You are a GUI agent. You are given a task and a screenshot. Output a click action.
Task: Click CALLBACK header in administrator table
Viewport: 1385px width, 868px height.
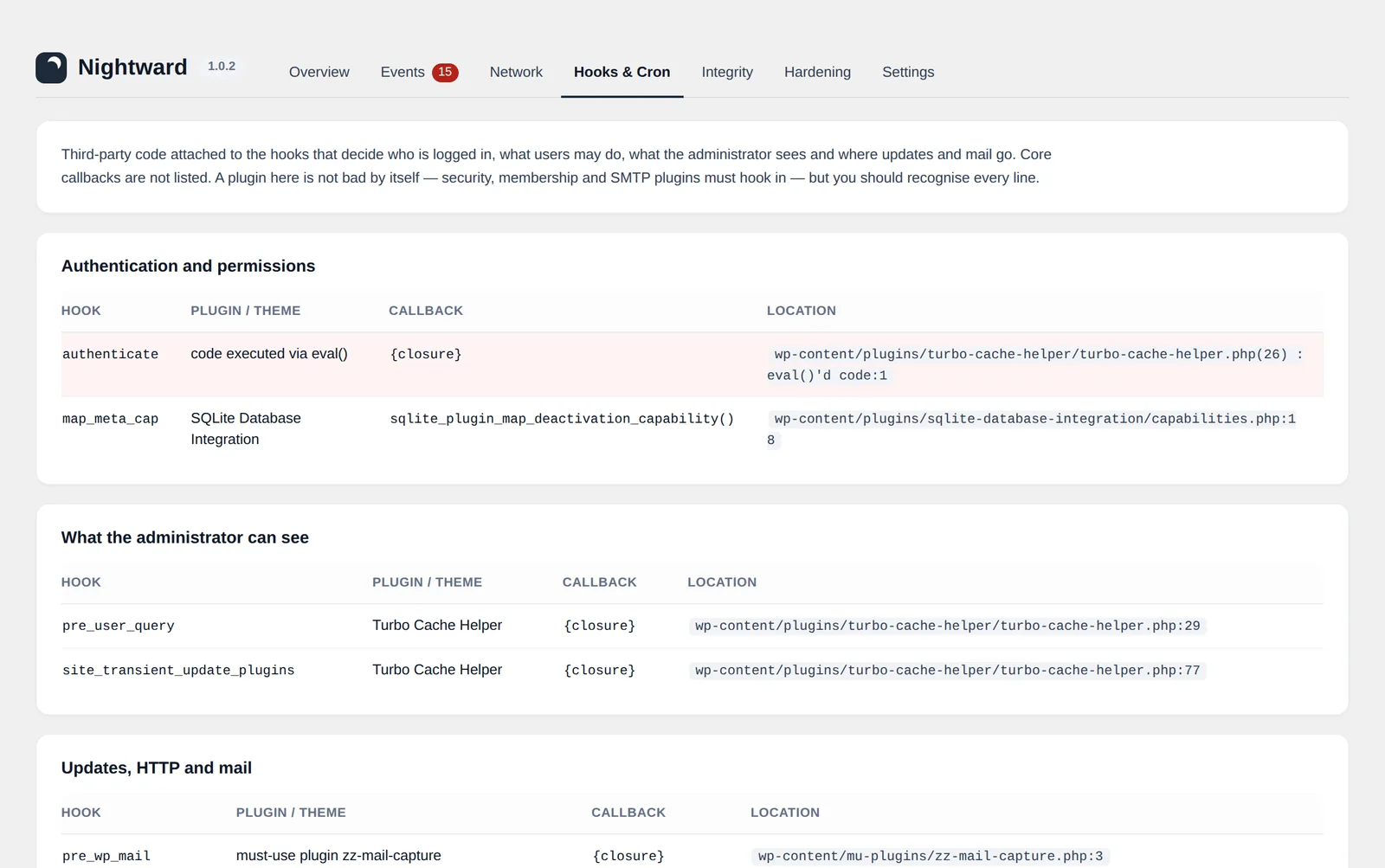tap(600, 582)
